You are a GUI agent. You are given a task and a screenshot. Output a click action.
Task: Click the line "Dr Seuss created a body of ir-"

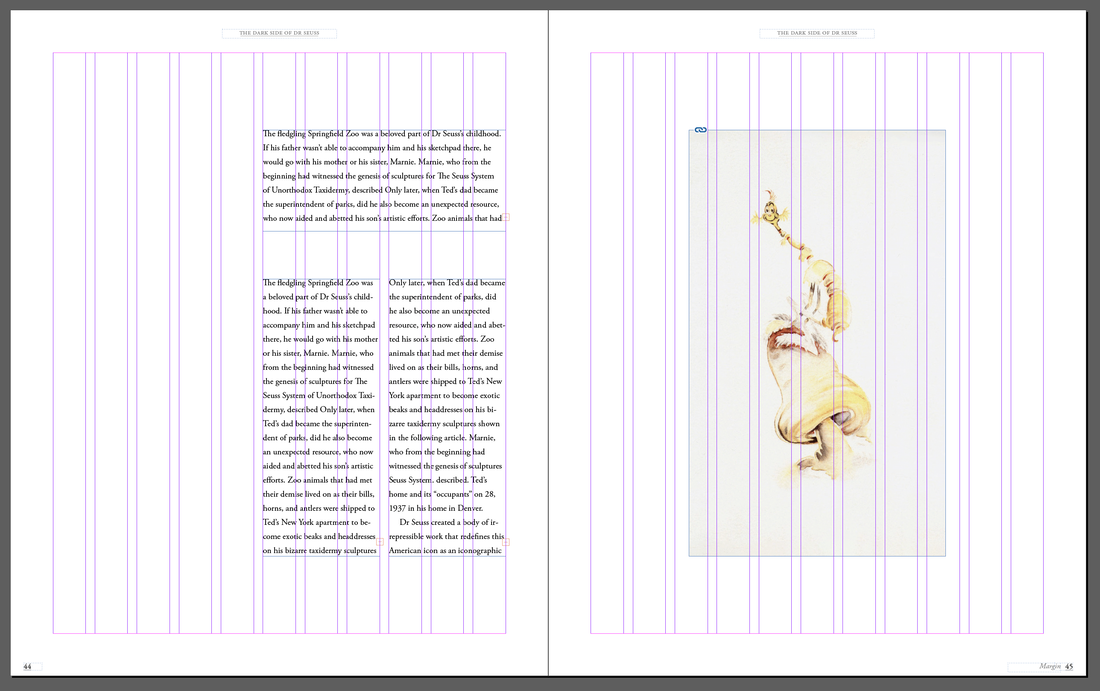pyautogui.click(x=449, y=522)
